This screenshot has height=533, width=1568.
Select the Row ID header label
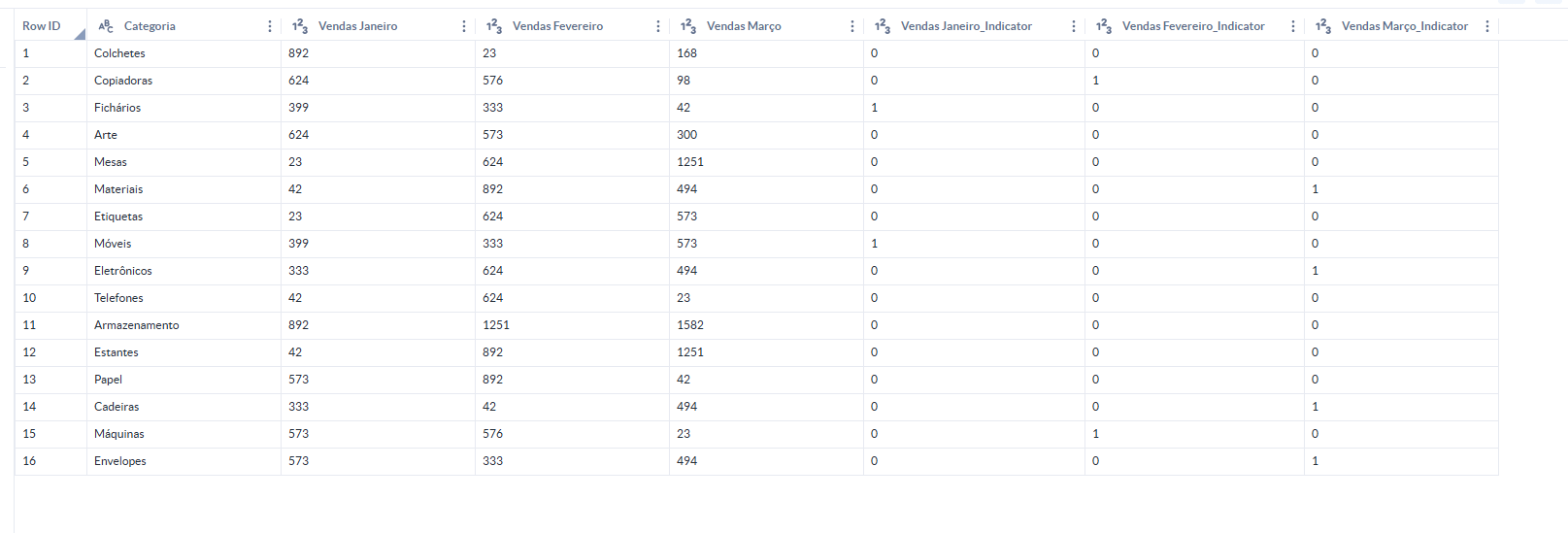[42, 26]
